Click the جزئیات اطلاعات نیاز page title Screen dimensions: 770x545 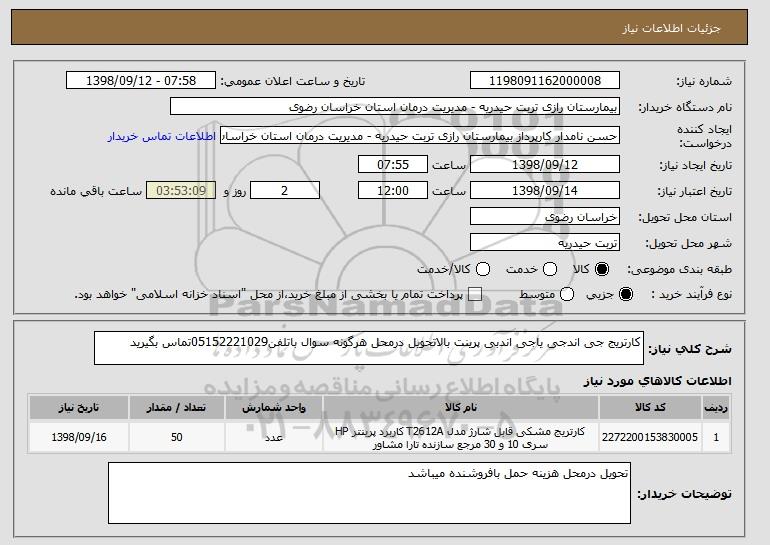671,28
